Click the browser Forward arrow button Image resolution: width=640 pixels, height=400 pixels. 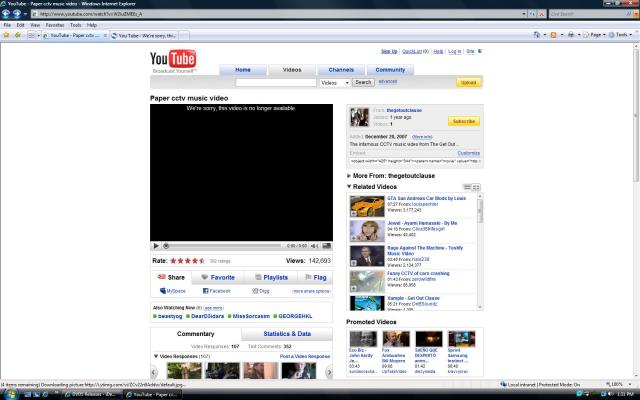(17, 14)
